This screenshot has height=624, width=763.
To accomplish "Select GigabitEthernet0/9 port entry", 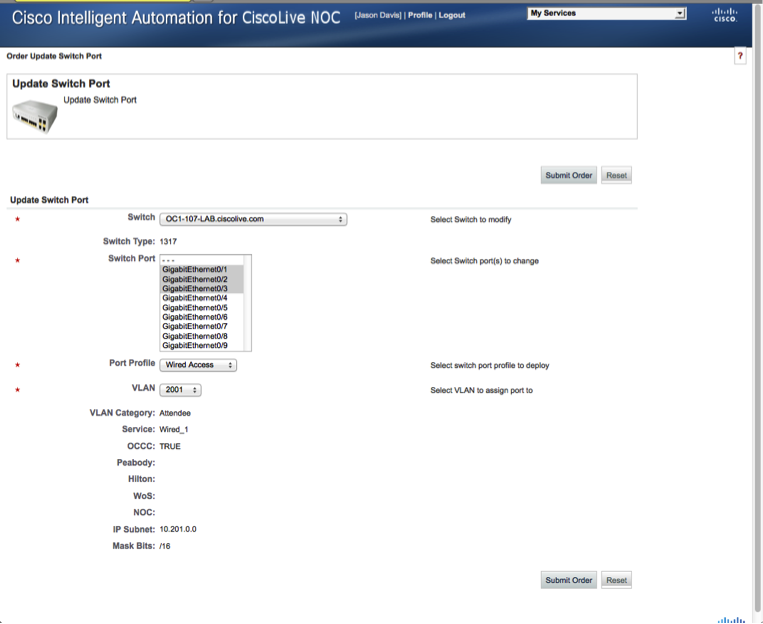I will click(195, 345).
